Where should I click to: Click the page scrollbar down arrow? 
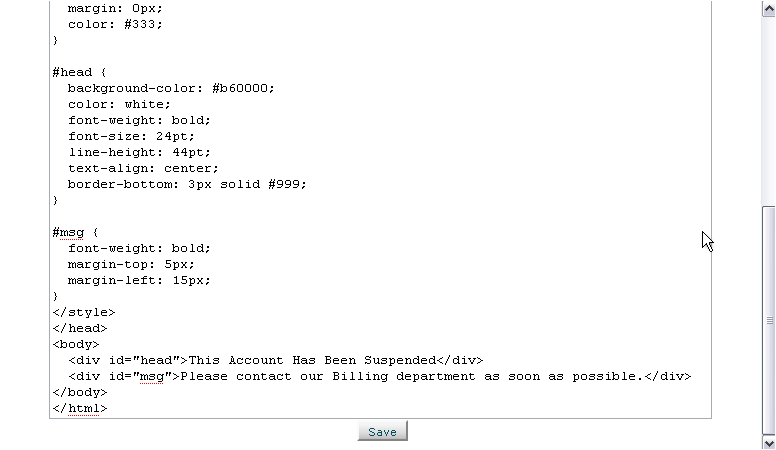pyautogui.click(x=769, y=442)
